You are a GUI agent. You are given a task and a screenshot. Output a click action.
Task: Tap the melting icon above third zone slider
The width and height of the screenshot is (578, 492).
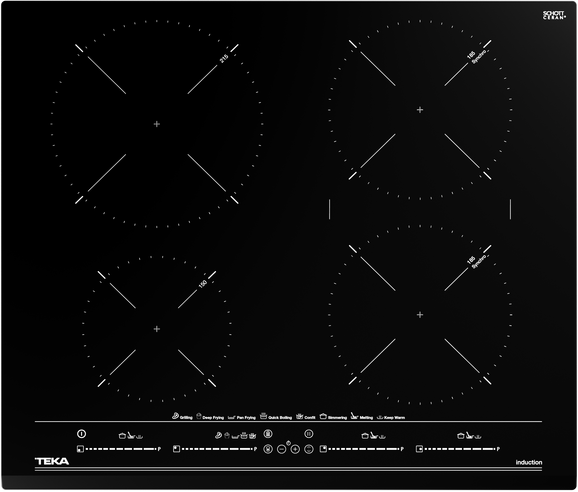pyautogui.click(x=373, y=436)
